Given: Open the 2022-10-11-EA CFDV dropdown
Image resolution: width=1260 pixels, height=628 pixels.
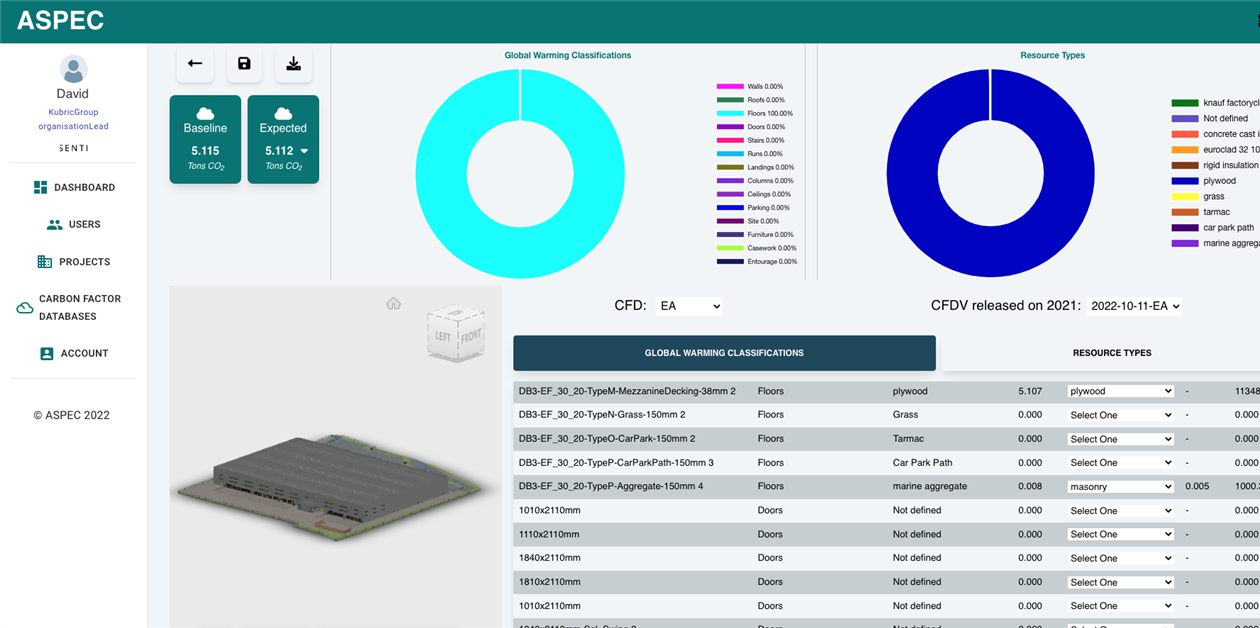Looking at the screenshot, I should point(1133,306).
